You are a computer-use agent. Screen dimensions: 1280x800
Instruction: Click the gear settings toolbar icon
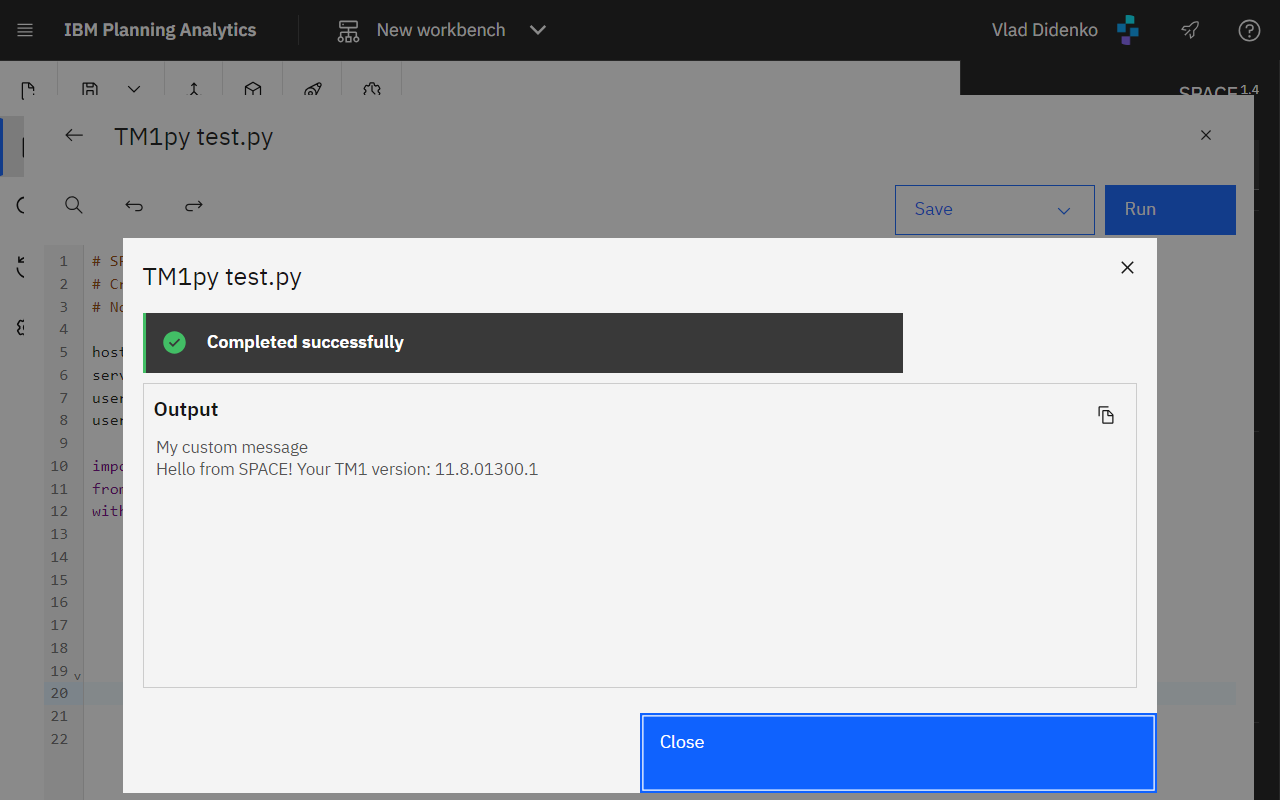pos(372,89)
